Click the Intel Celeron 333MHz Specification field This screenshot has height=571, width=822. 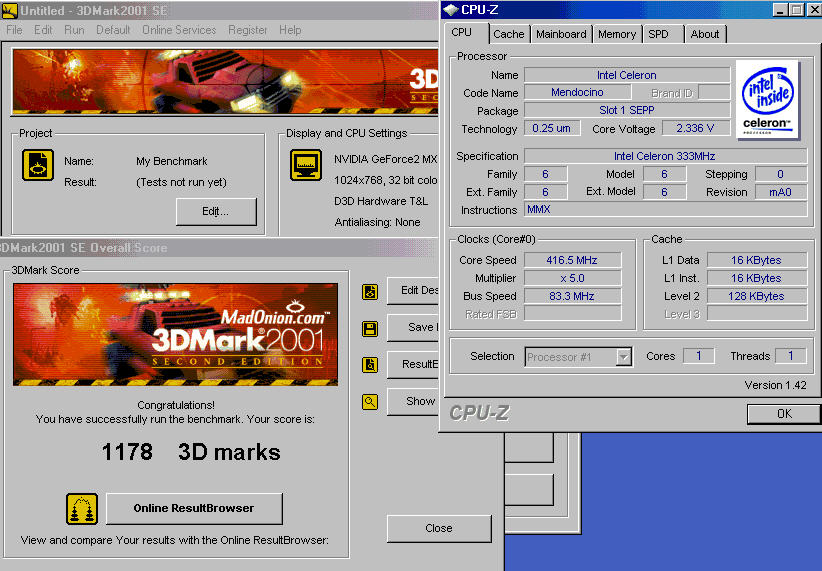(x=665, y=156)
